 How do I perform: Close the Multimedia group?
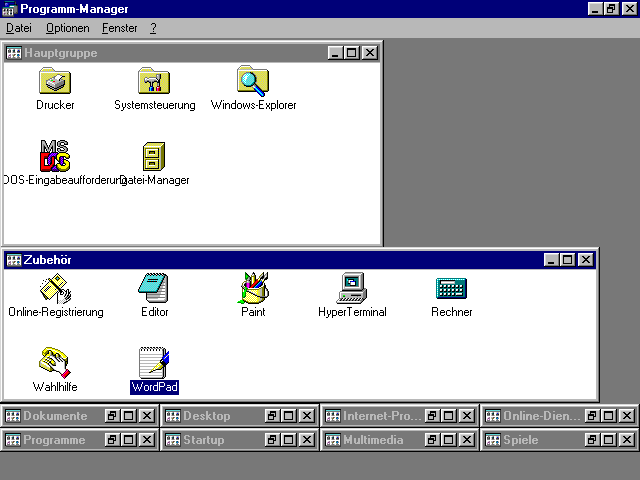(x=467, y=440)
